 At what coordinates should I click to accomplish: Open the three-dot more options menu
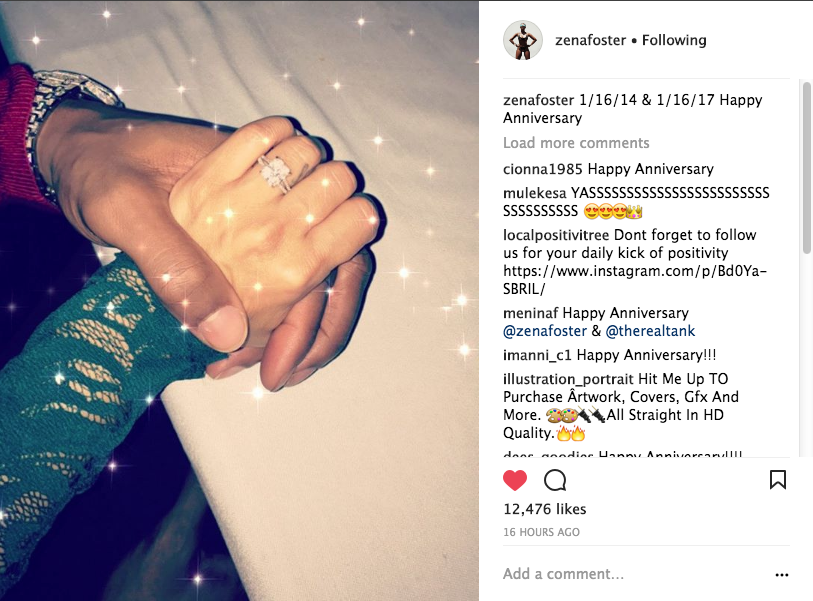click(781, 575)
